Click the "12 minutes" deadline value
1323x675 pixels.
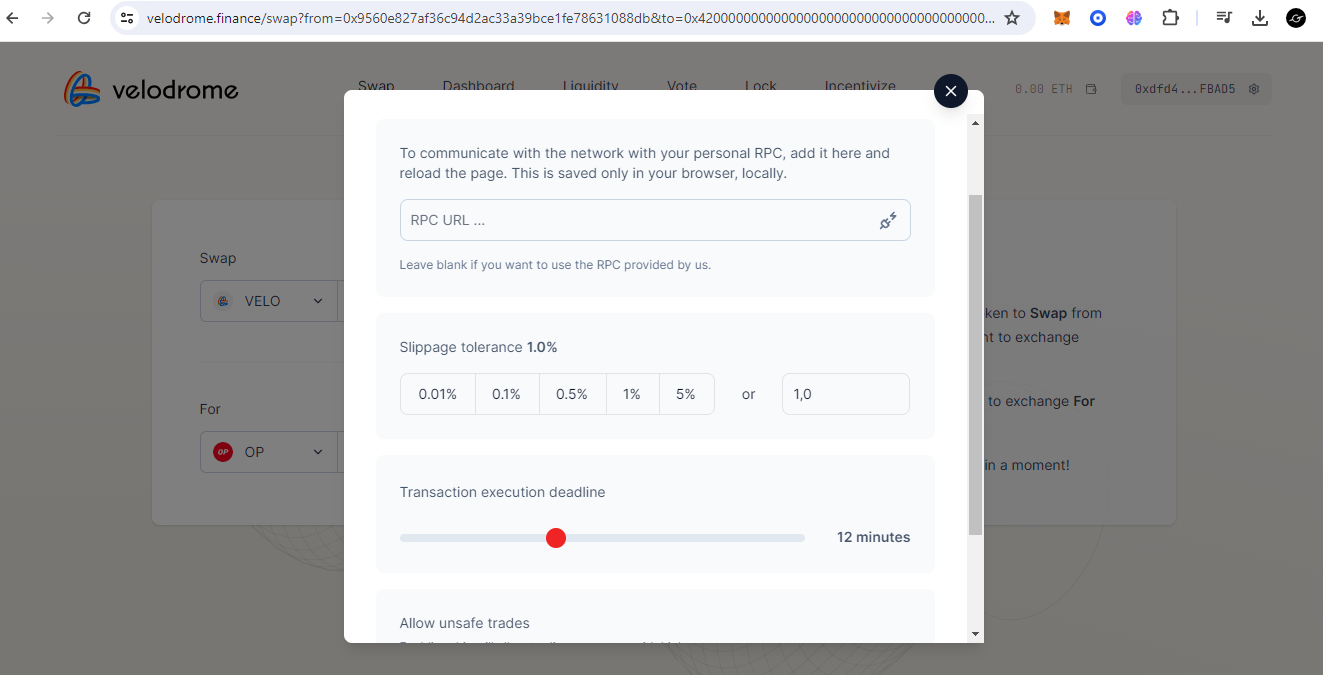point(873,537)
